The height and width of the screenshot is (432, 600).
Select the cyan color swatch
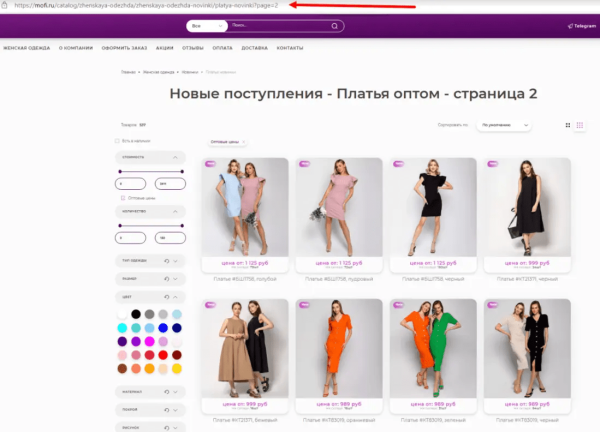[x=122, y=328]
